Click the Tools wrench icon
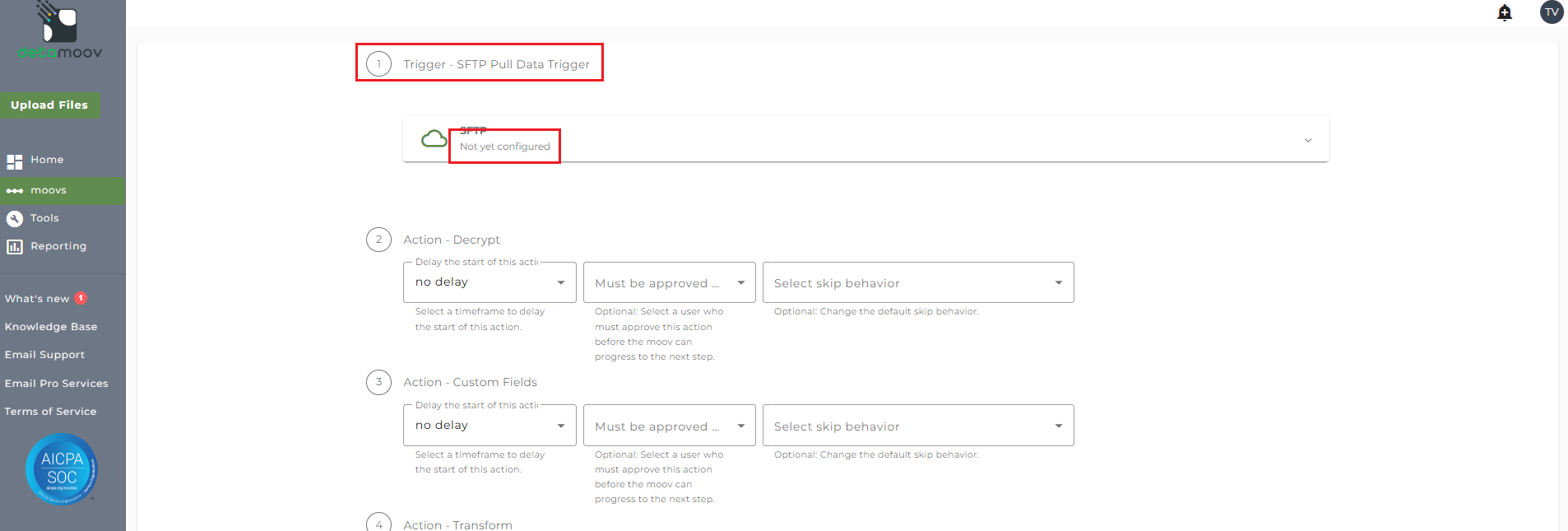 (x=15, y=219)
